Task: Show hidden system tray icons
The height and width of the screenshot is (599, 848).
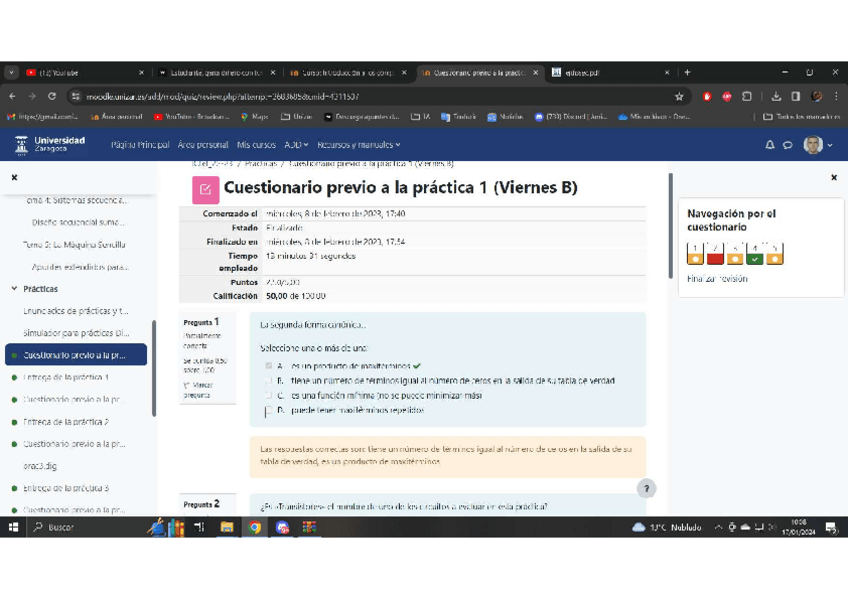Action: tap(718, 527)
